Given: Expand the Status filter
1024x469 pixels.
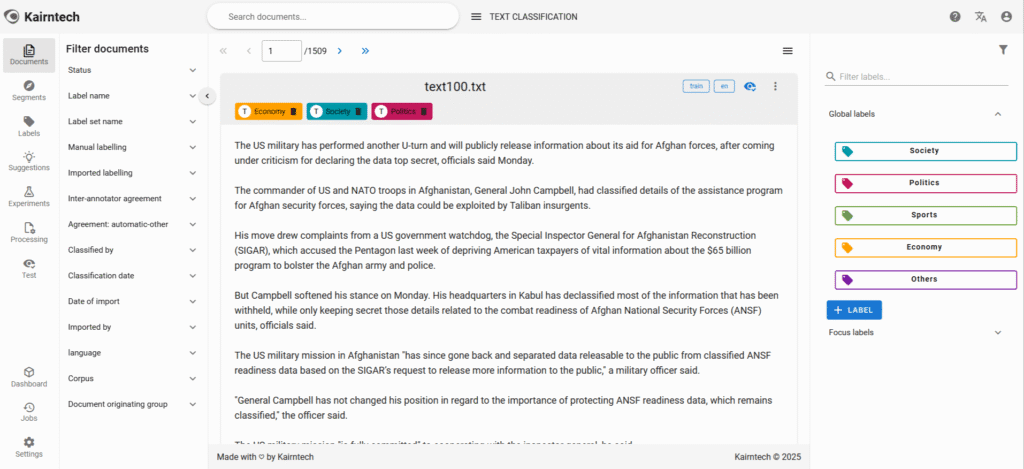Looking at the screenshot, I should coord(192,70).
